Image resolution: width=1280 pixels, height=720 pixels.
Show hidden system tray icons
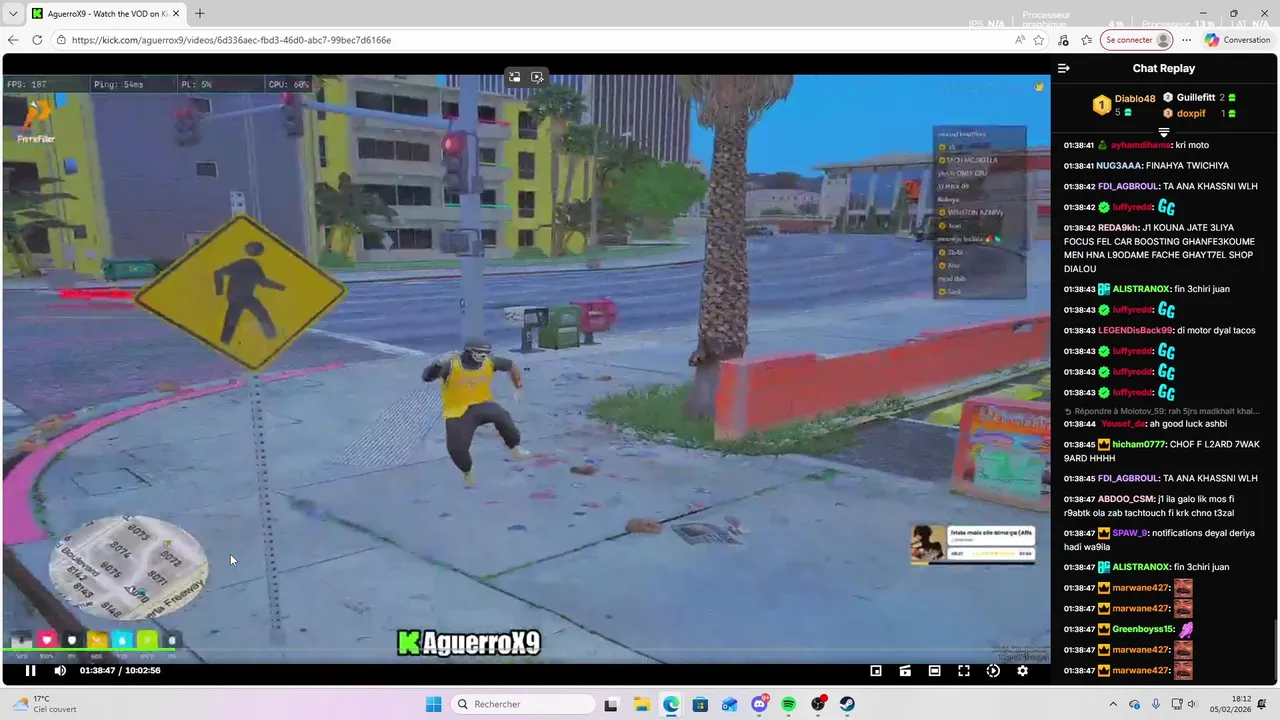(x=1113, y=705)
